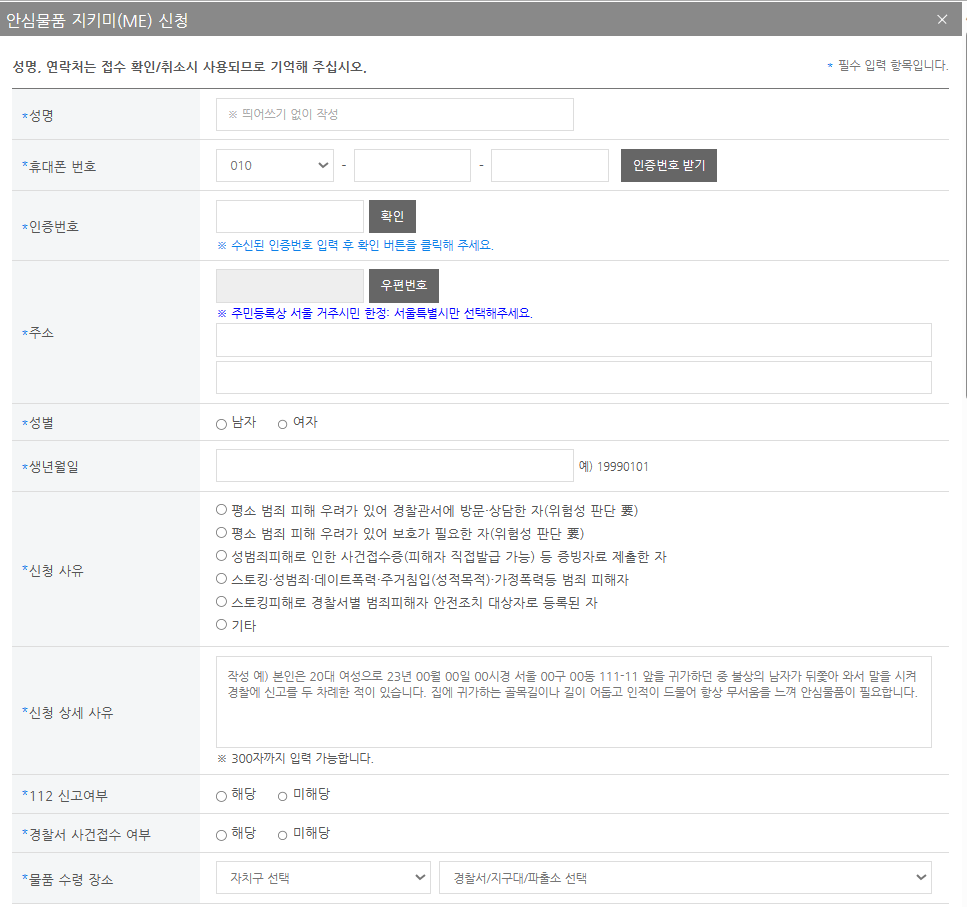967x907 pixels.
Task: Close the 안심물품 지키미 application dialog
Action: coord(941,18)
